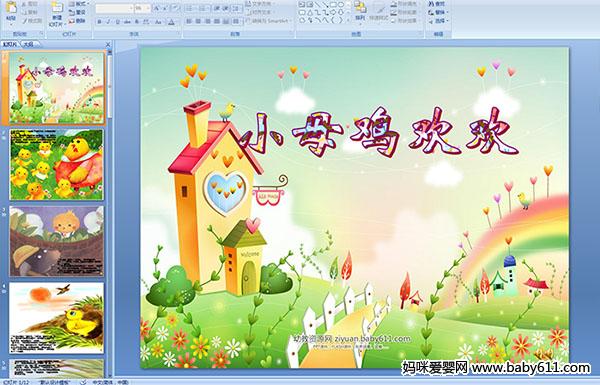Toggle italic formatting in the font group
This screenshot has width=600, height=385.
point(108,22)
